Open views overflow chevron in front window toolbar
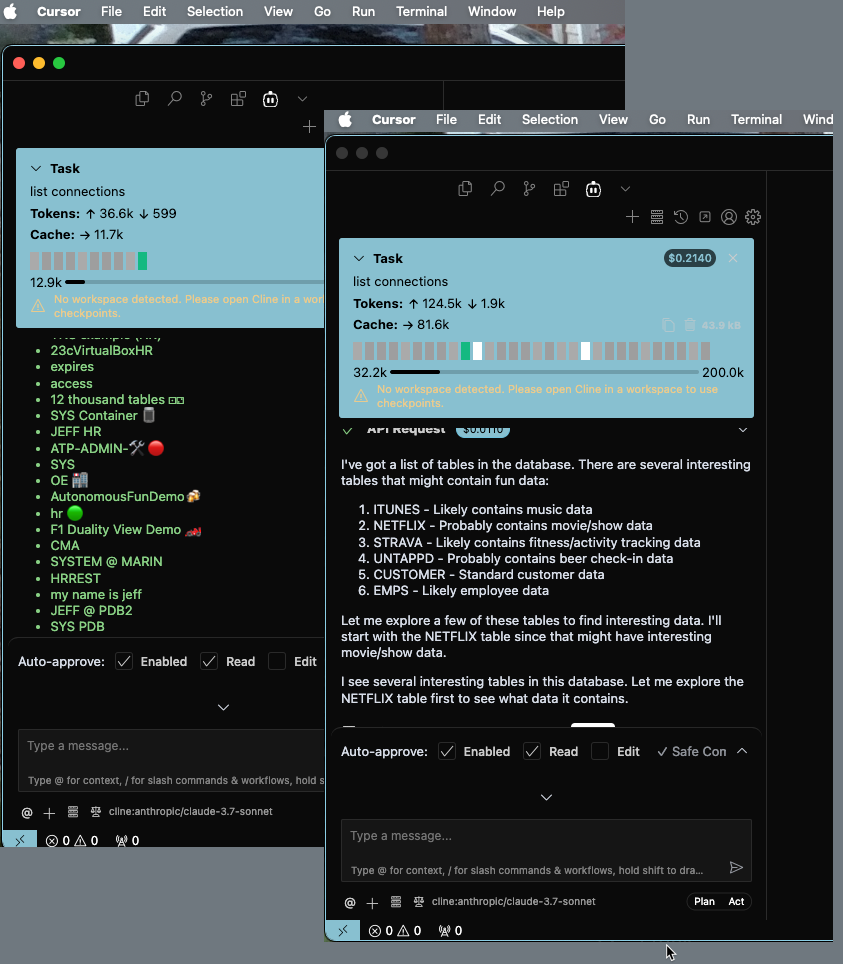Viewport: 843px width, 964px height. pyautogui.click(x=625, y=189)
